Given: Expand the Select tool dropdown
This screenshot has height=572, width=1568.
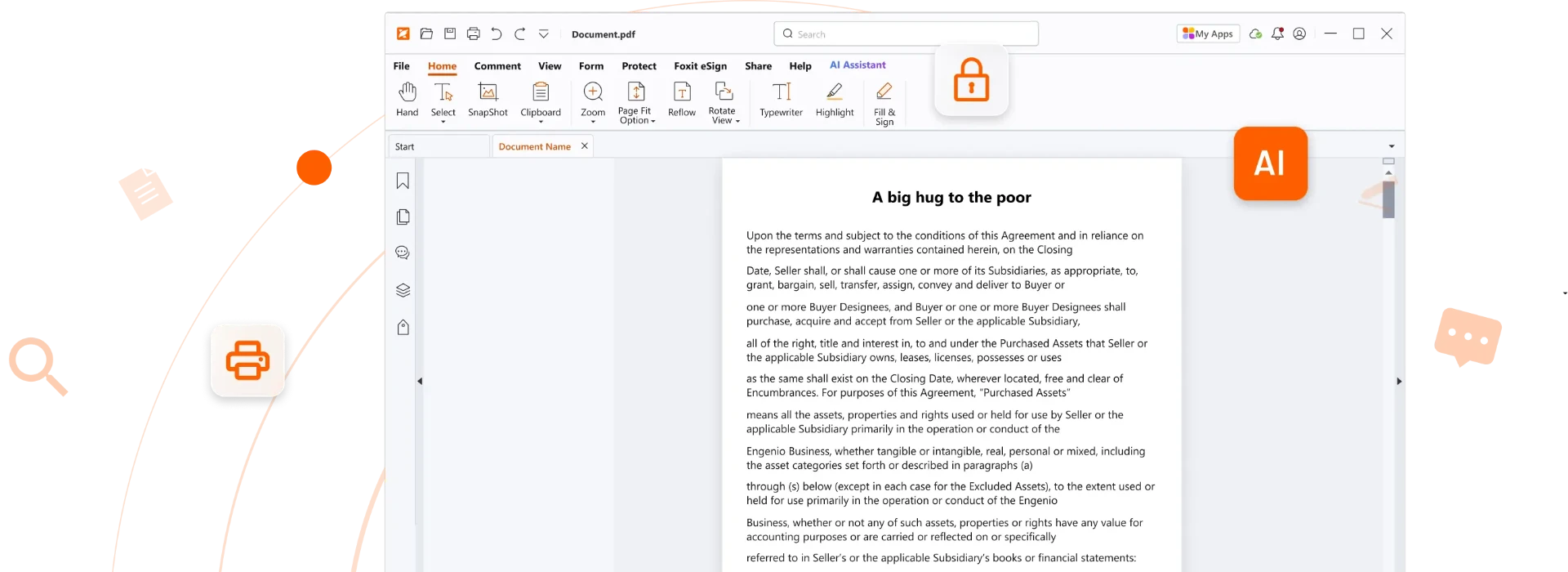Looking at the screenshot, I should click(x=443, y=122).
